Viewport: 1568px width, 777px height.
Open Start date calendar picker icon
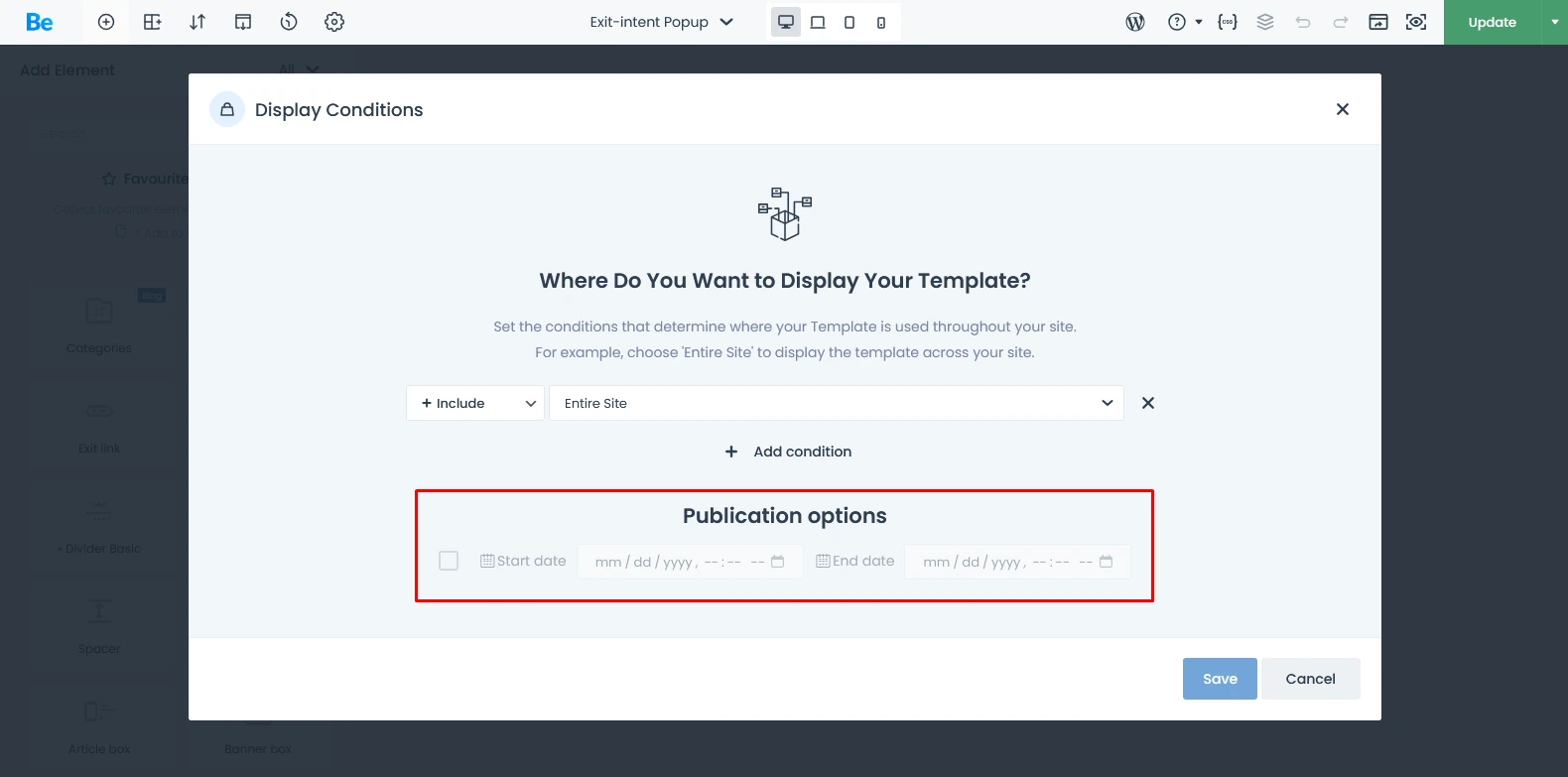[x=778, y=562]
